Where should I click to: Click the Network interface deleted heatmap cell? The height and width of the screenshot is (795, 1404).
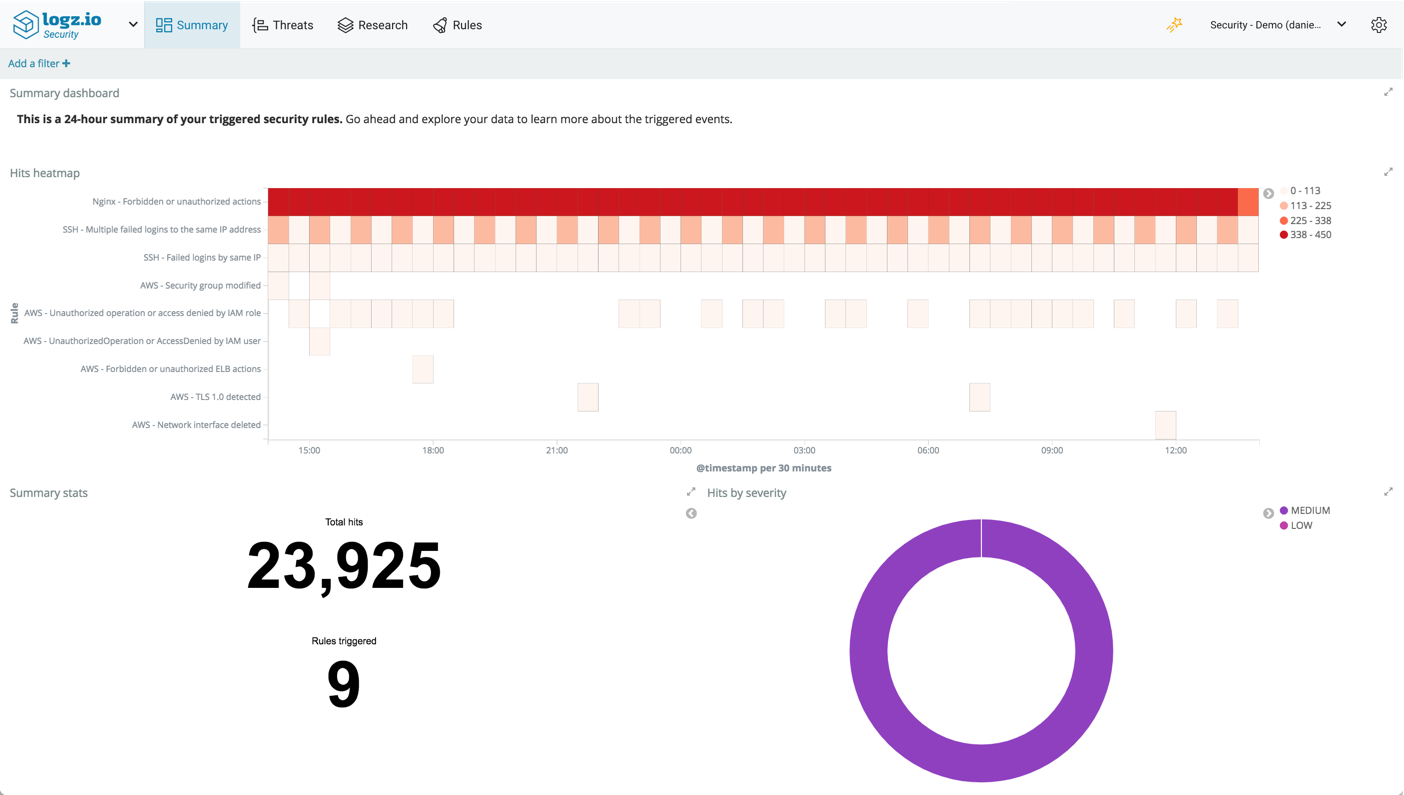pyautogui.click(x=1165, y=425)
